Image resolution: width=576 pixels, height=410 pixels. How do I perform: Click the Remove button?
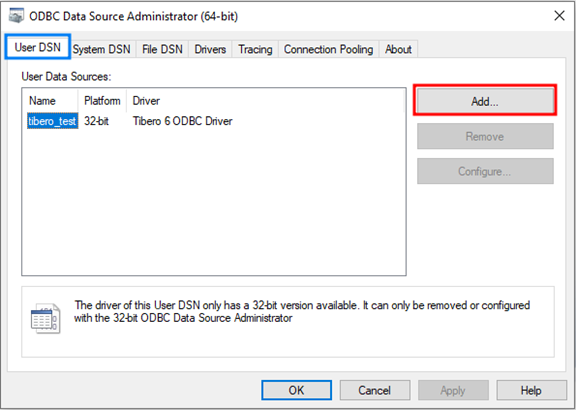tap(485, 136)
